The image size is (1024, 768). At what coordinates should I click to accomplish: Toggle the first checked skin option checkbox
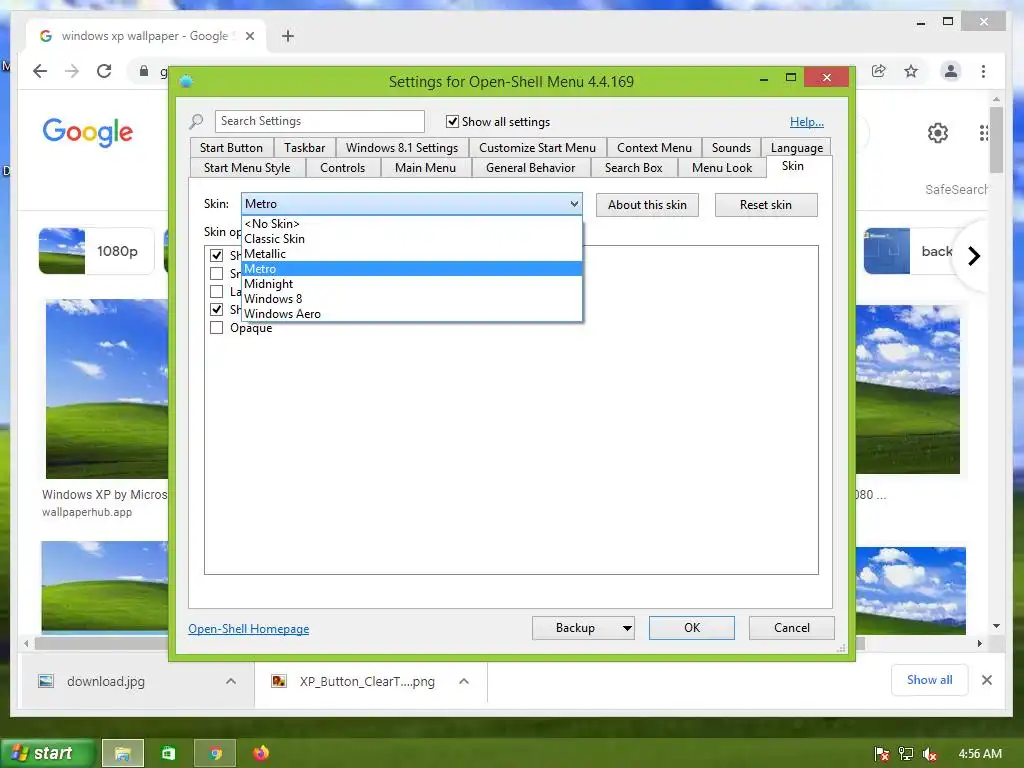click(216, 255)
